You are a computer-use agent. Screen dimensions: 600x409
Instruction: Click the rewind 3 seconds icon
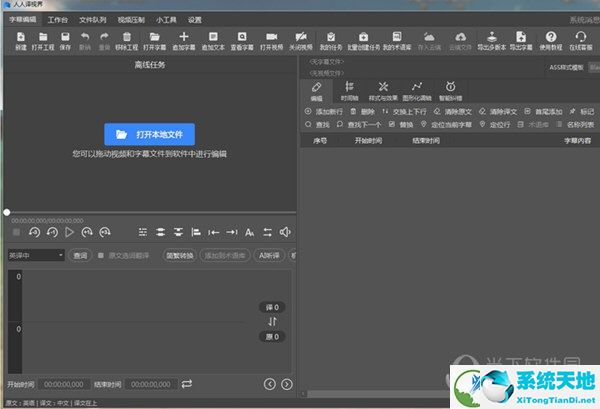[x=34, y=232]
